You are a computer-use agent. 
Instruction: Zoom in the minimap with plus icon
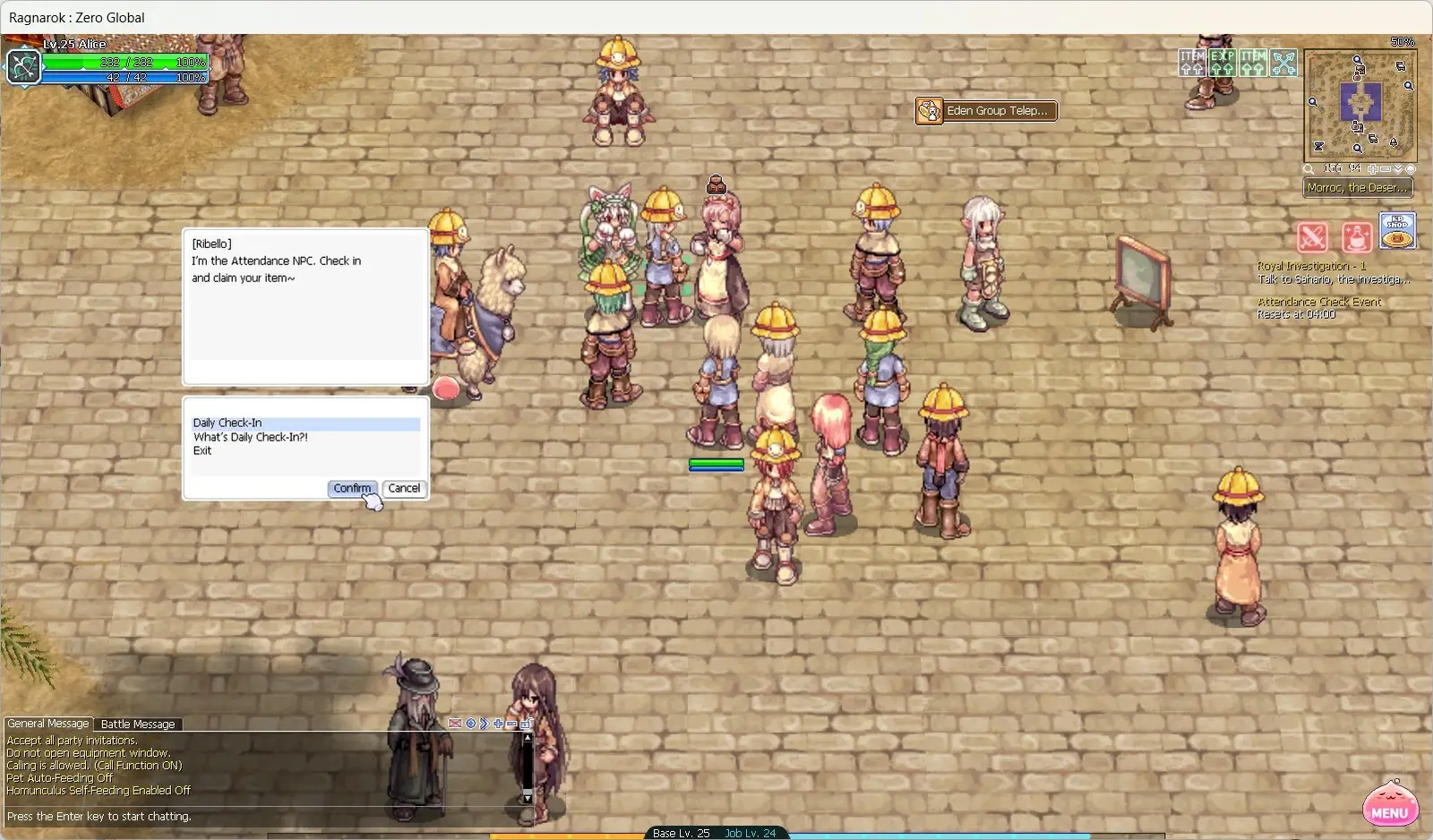(1373, 169)
